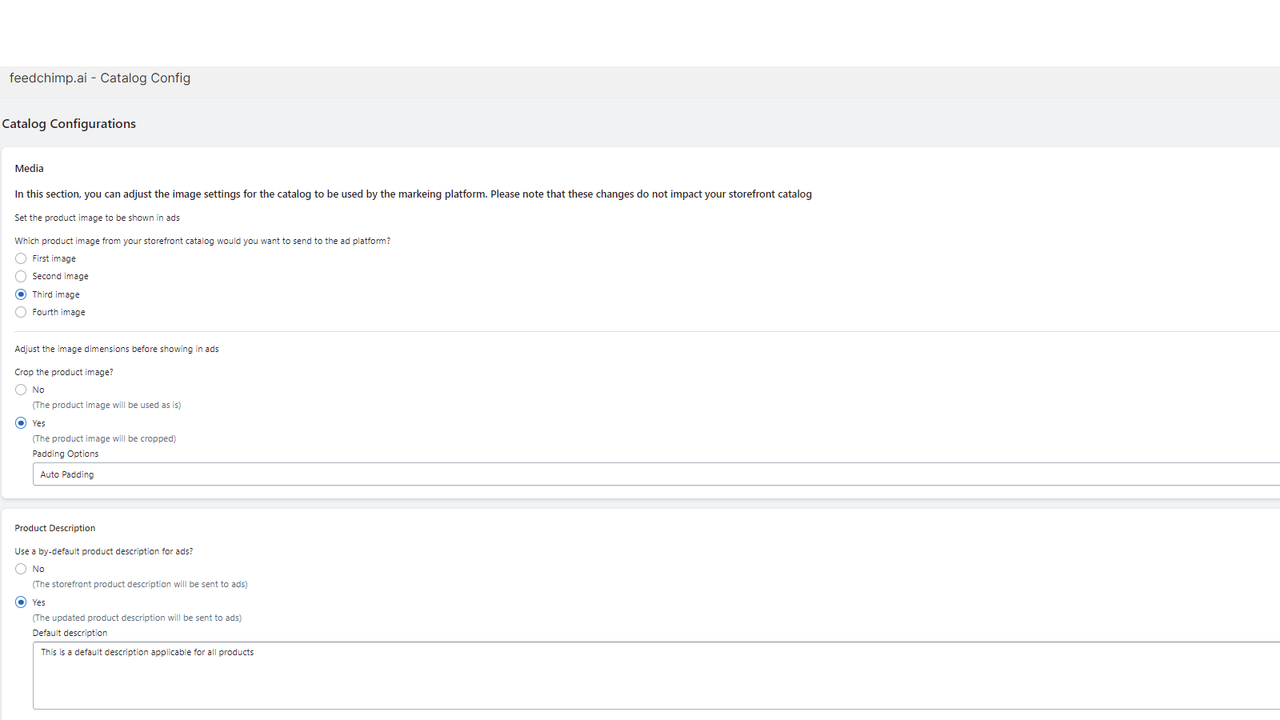The height and width of the screenshot is (720, 1280).
Task: Select the Third image radio button
Action: pyautogui.click(x=21, y=295)
